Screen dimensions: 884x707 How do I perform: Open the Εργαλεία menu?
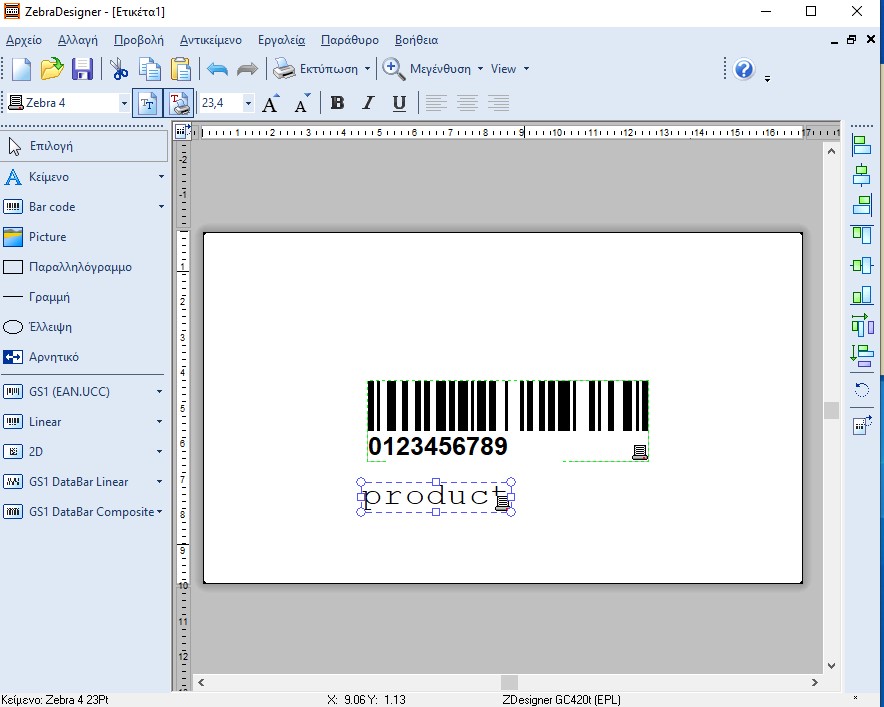pyautogui.click(x=281, y=40)
